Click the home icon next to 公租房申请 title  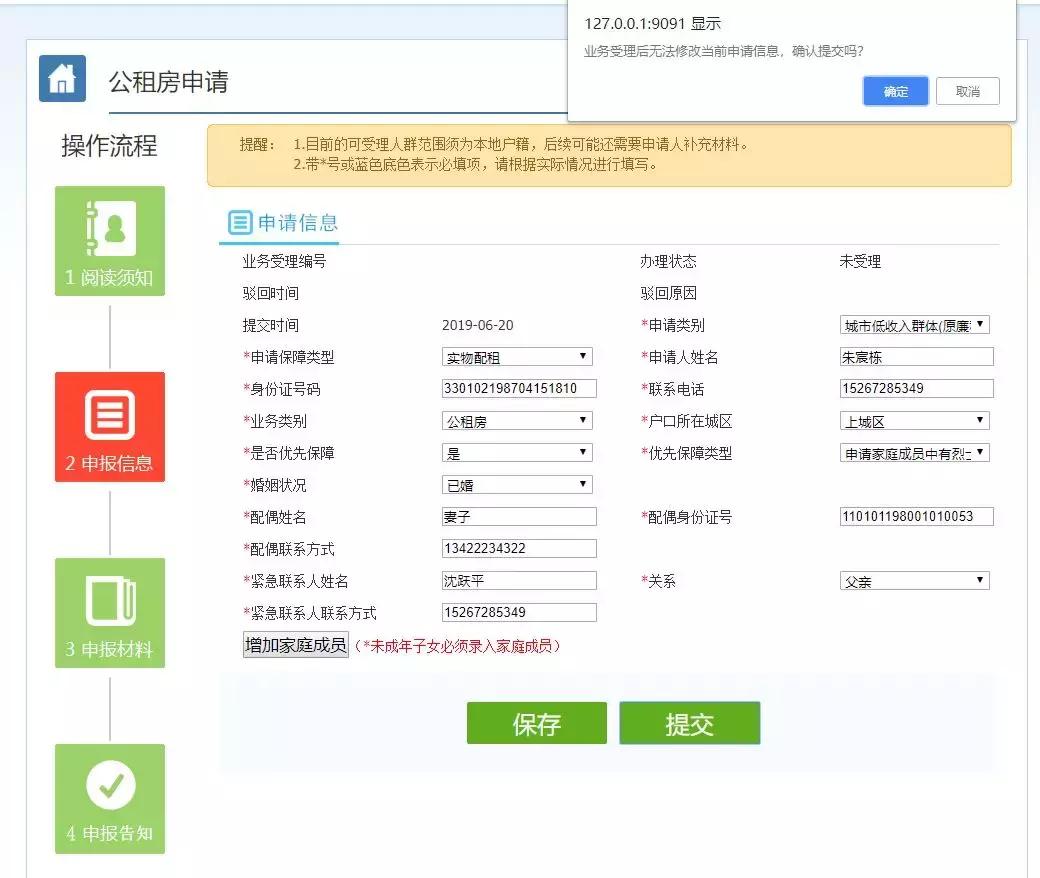62,78
